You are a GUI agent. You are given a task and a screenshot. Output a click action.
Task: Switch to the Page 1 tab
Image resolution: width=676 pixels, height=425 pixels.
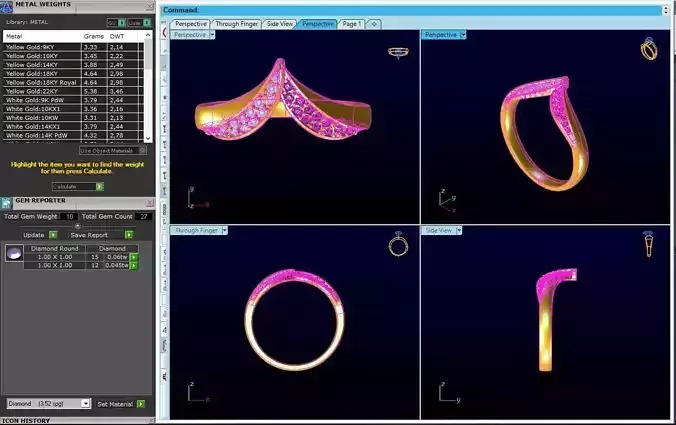[352, 24]
